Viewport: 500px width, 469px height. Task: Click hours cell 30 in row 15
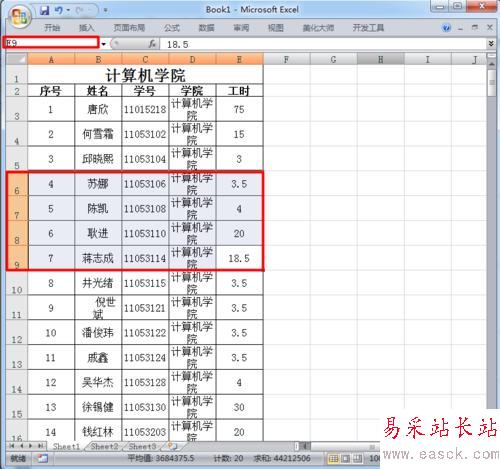(239, 407)
